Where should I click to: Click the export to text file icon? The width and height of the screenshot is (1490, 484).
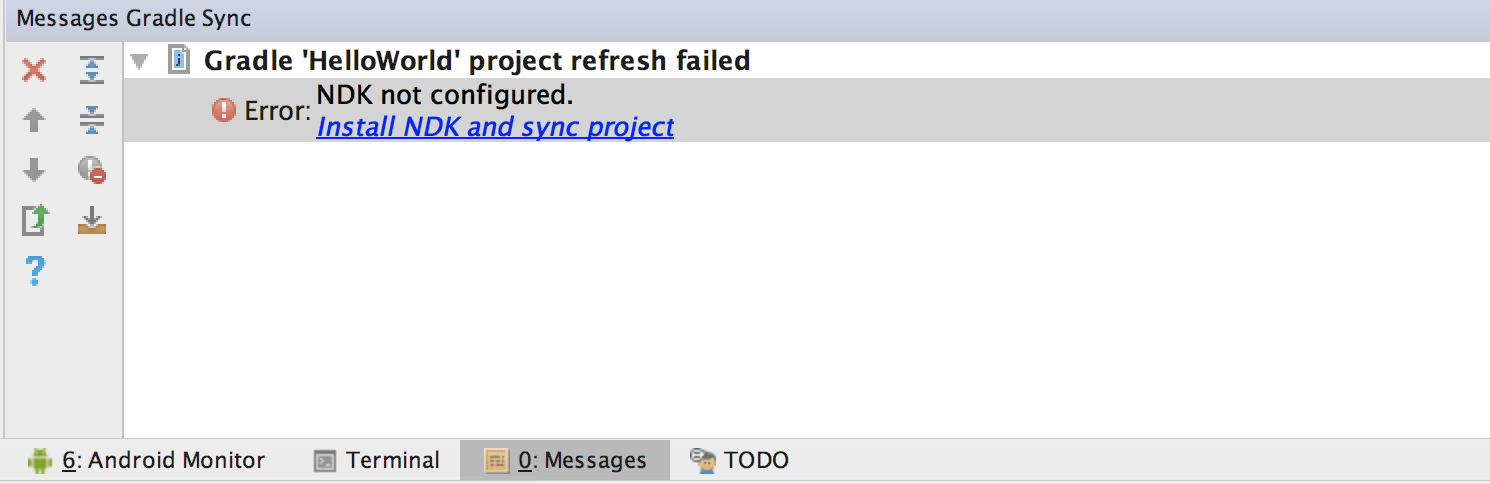tap(34, 219)
